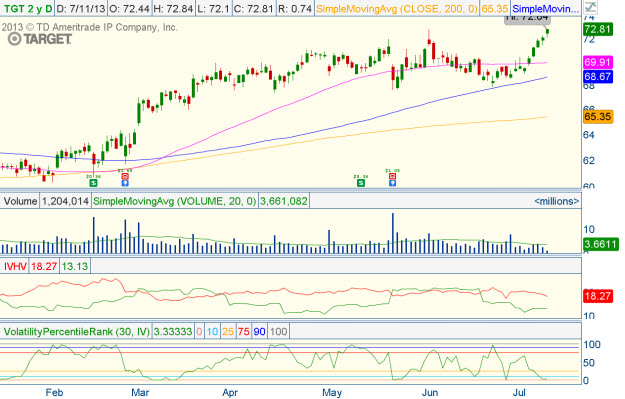Click the pink 0 threshold label

[199, 331]
